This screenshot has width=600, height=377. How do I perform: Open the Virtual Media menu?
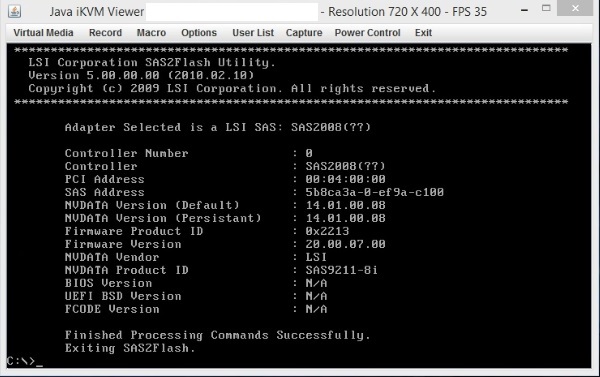(x=43, y=33)
